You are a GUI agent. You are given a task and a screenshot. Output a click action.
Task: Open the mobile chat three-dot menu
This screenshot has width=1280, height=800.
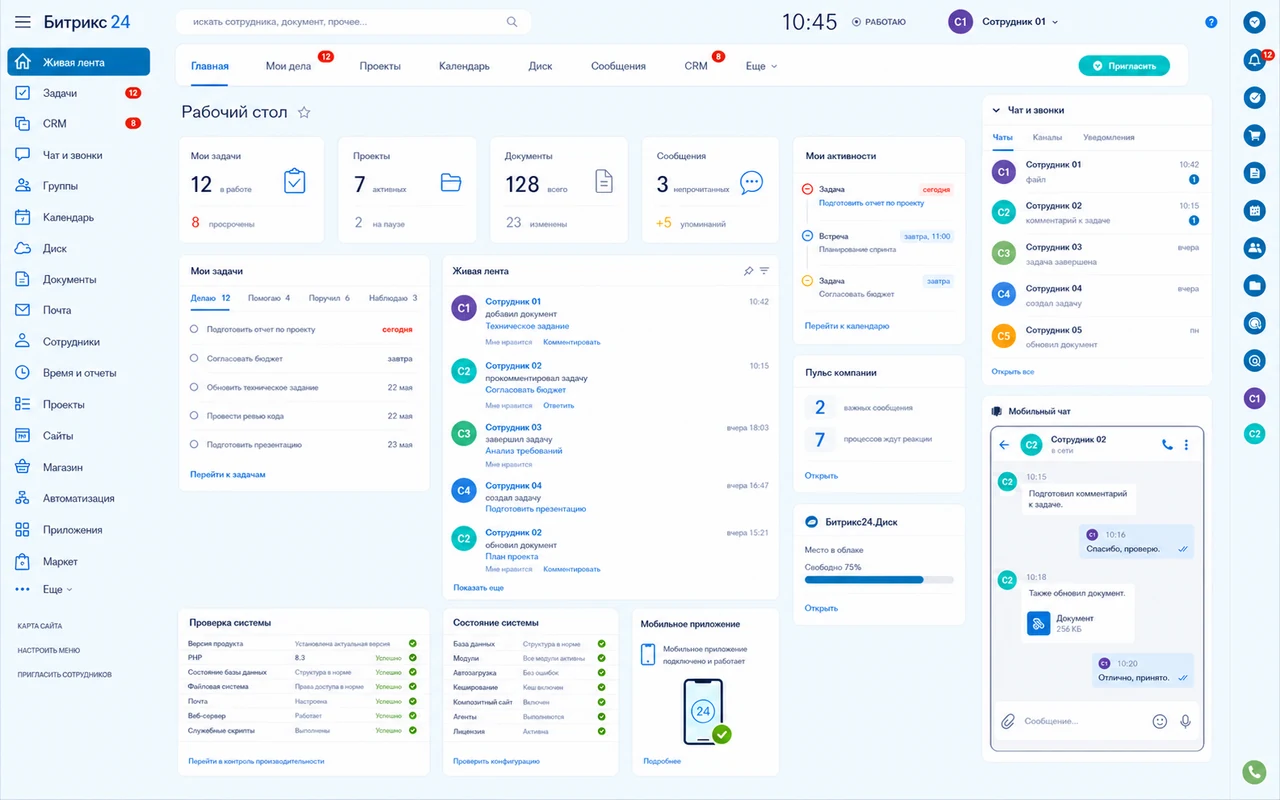coord(1187,445)
